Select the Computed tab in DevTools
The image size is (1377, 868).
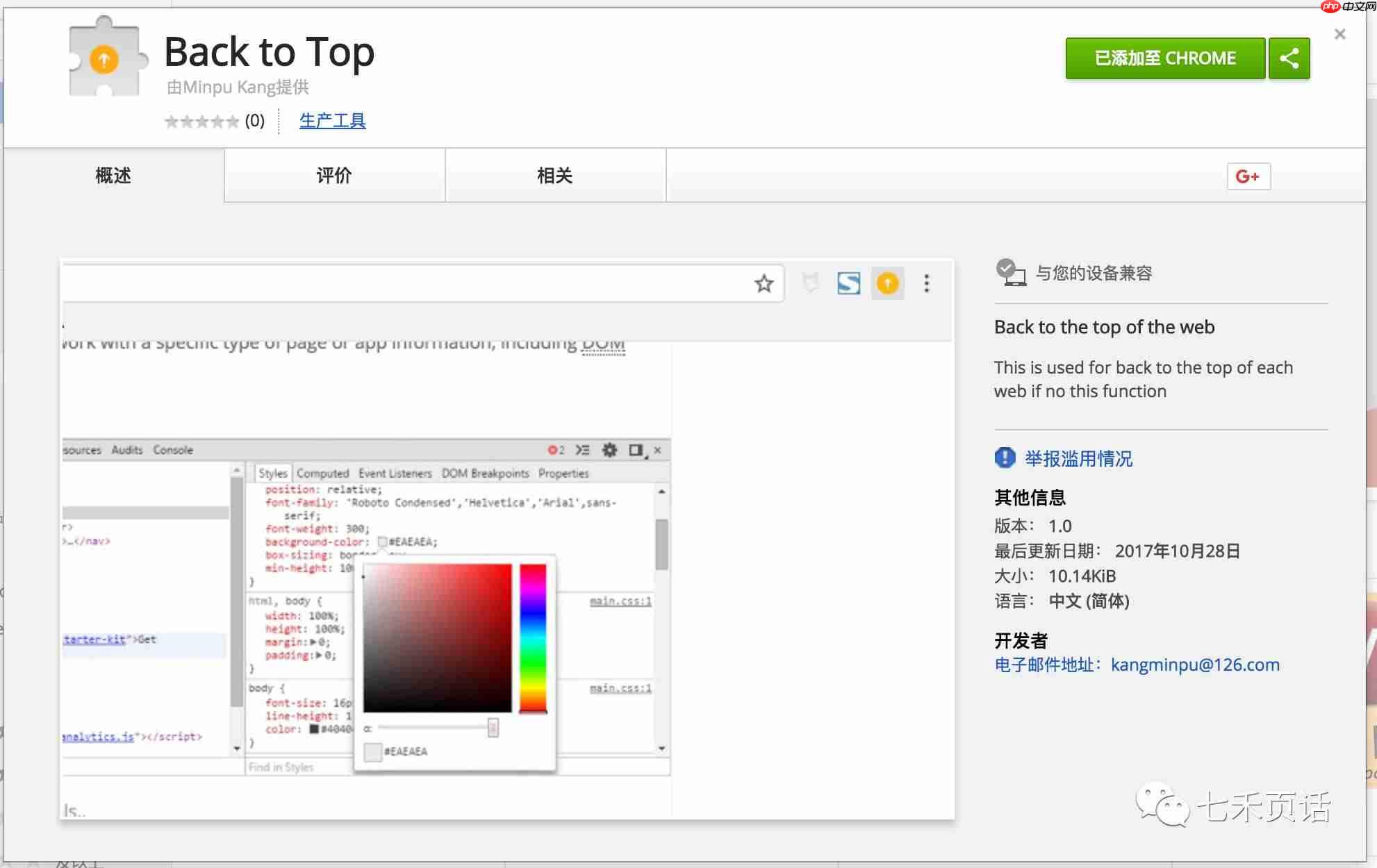click(324, 473)
